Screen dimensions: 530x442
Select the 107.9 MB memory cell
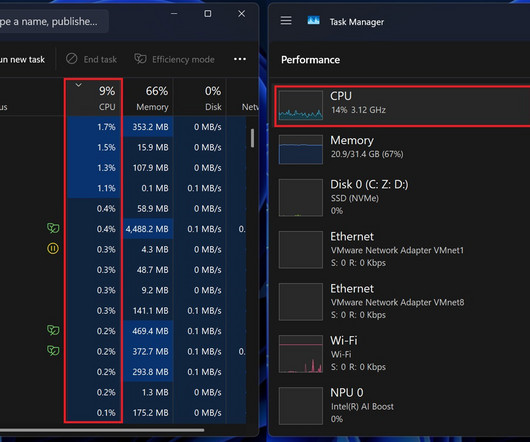pos(148,168)
